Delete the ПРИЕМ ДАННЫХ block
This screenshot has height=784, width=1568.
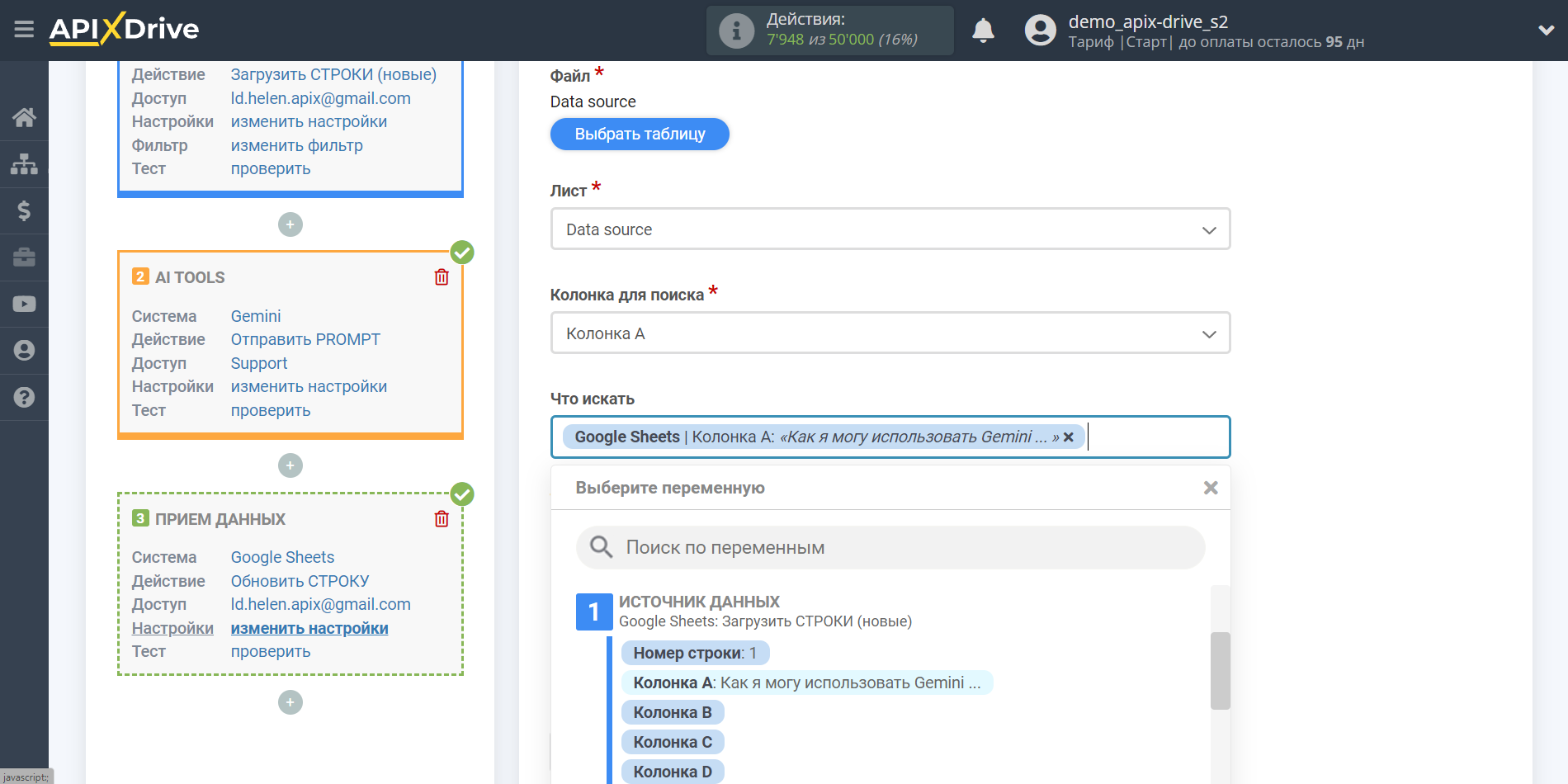tap(442, 518)
